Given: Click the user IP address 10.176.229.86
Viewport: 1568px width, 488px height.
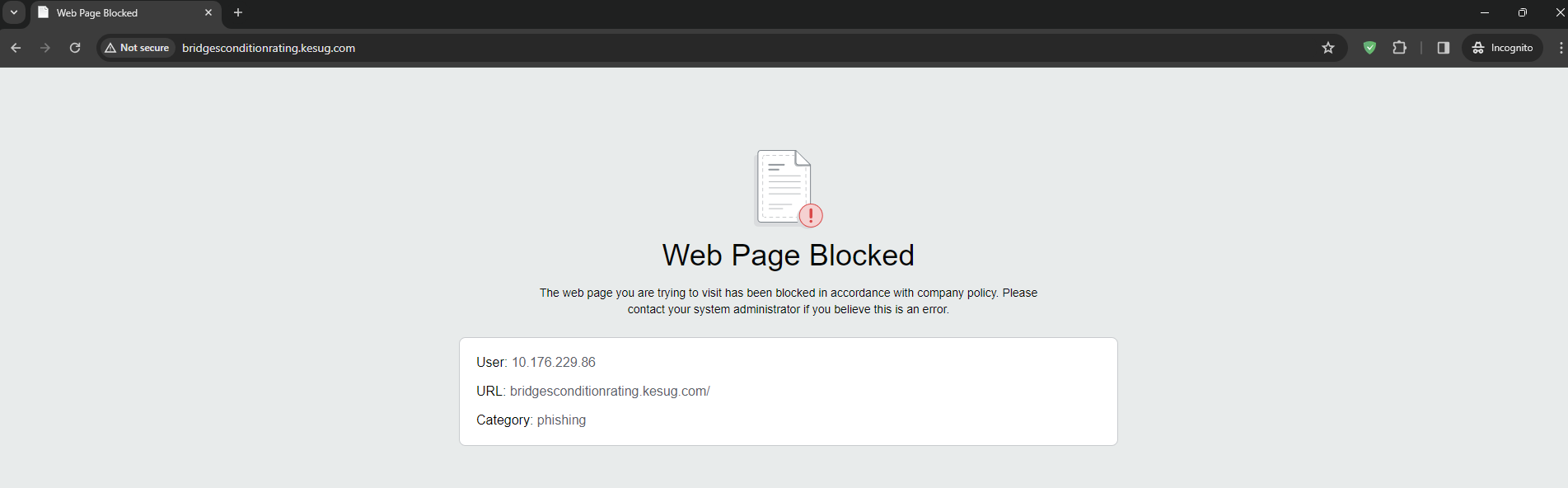Looking at the screenshot, I should (553, 363).
